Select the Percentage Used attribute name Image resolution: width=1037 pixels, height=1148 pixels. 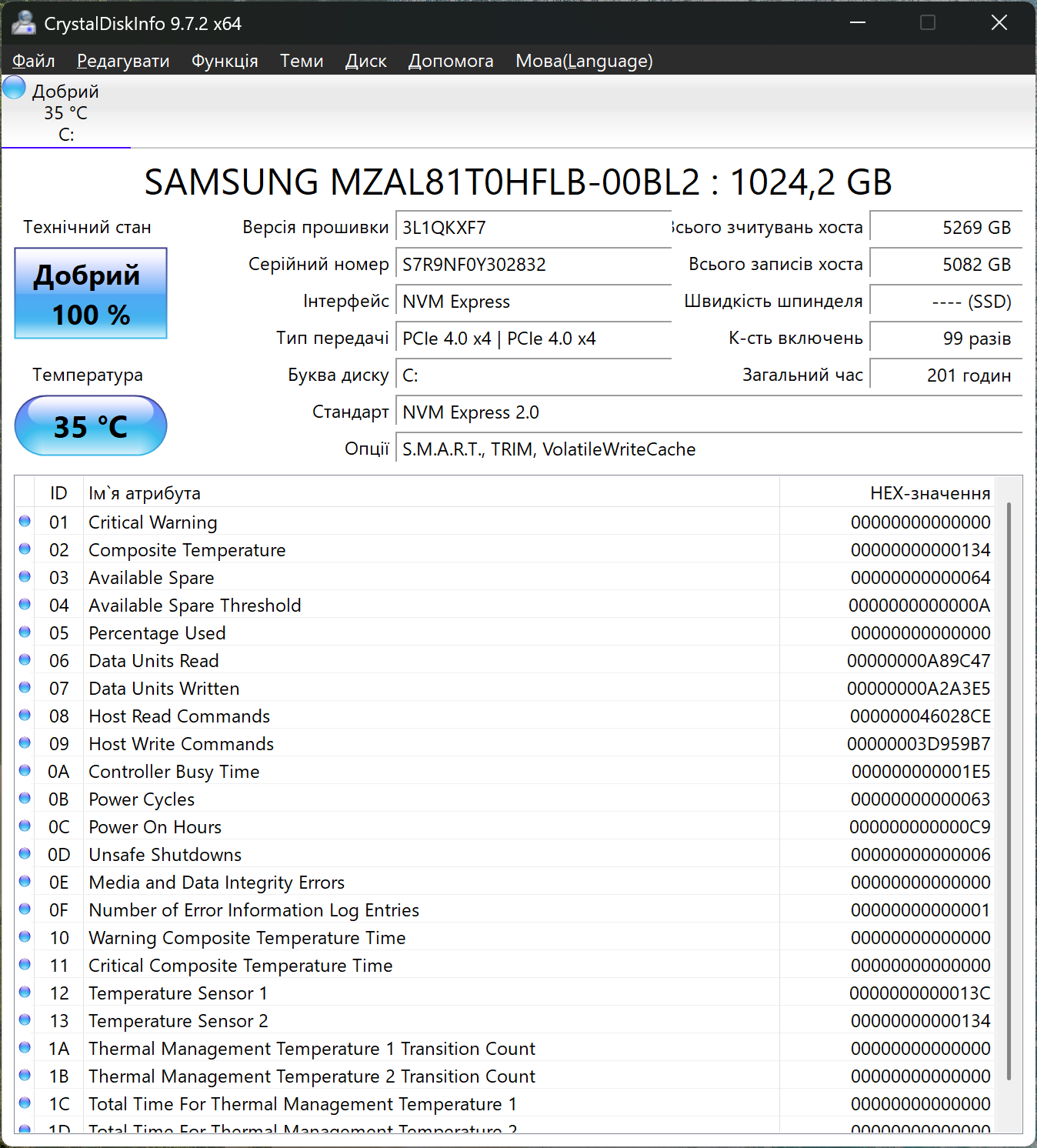pyautogui.click(x=157, y=633)
